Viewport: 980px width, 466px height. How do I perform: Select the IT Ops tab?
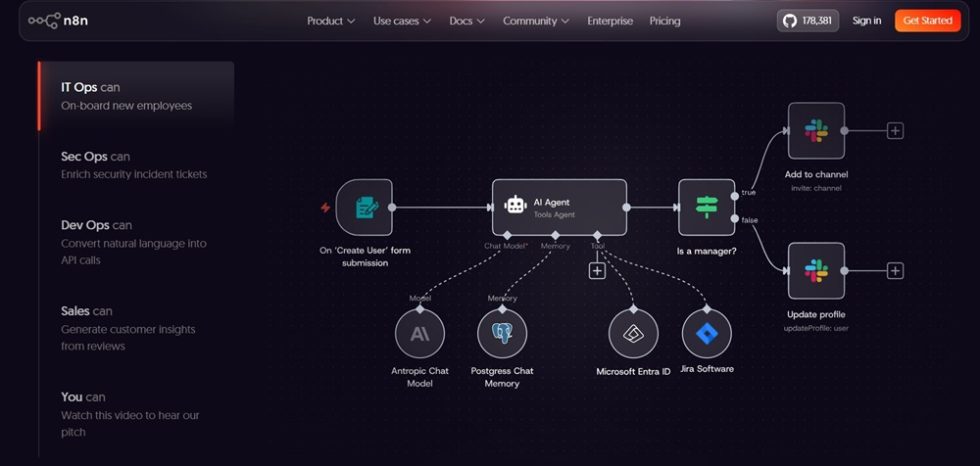tap(136, 96)
